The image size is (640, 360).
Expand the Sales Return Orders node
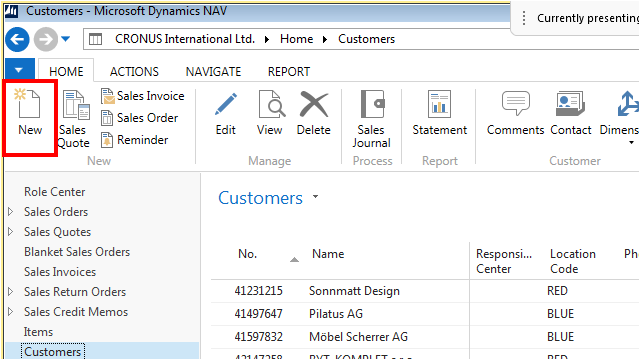coord(11,291)
